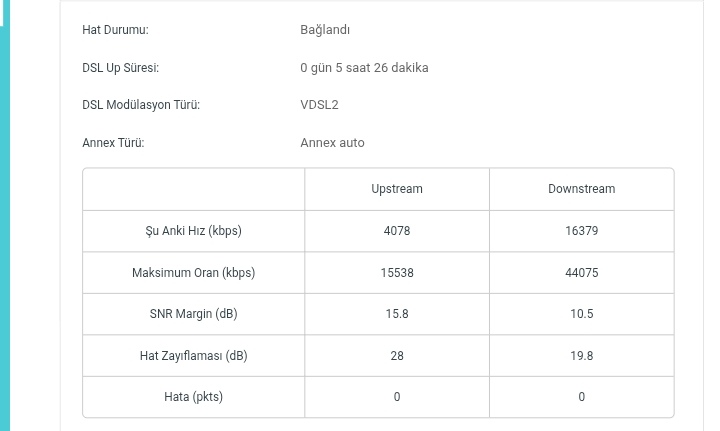Select the upstream current speed 4078

(x=397, y=231)
